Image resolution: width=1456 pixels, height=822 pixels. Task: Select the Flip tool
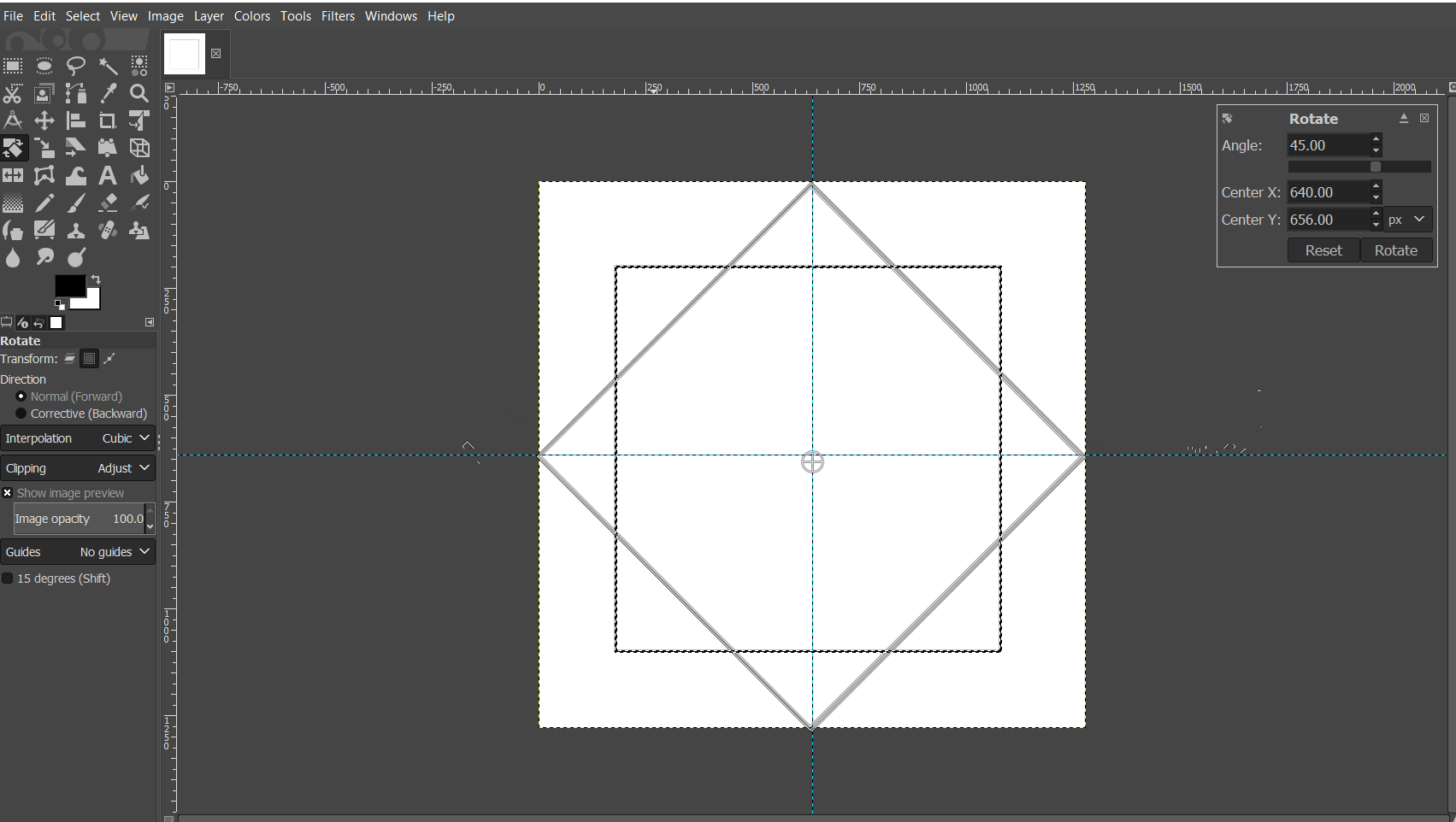[x=13, y=175]
